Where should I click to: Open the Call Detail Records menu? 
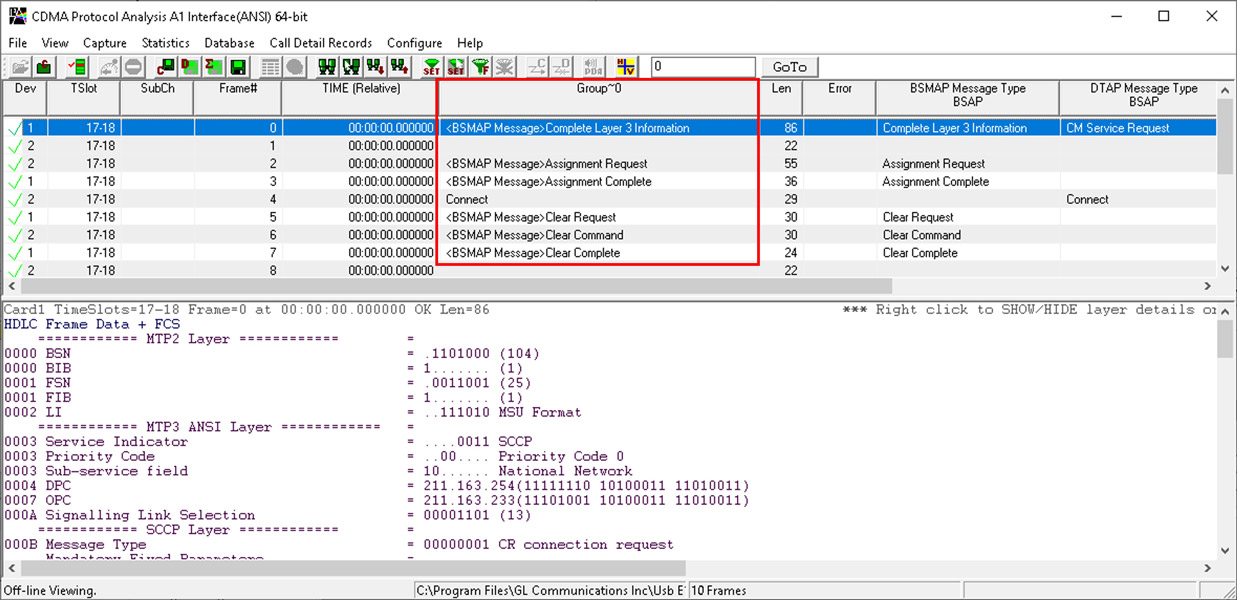pyautogui.click(x=321, y=43)
